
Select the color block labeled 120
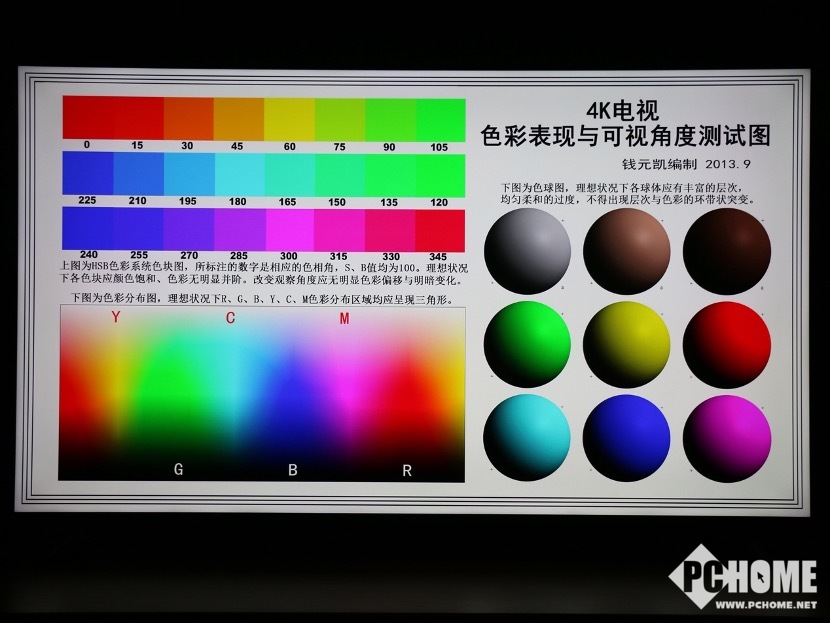(440, 176)
